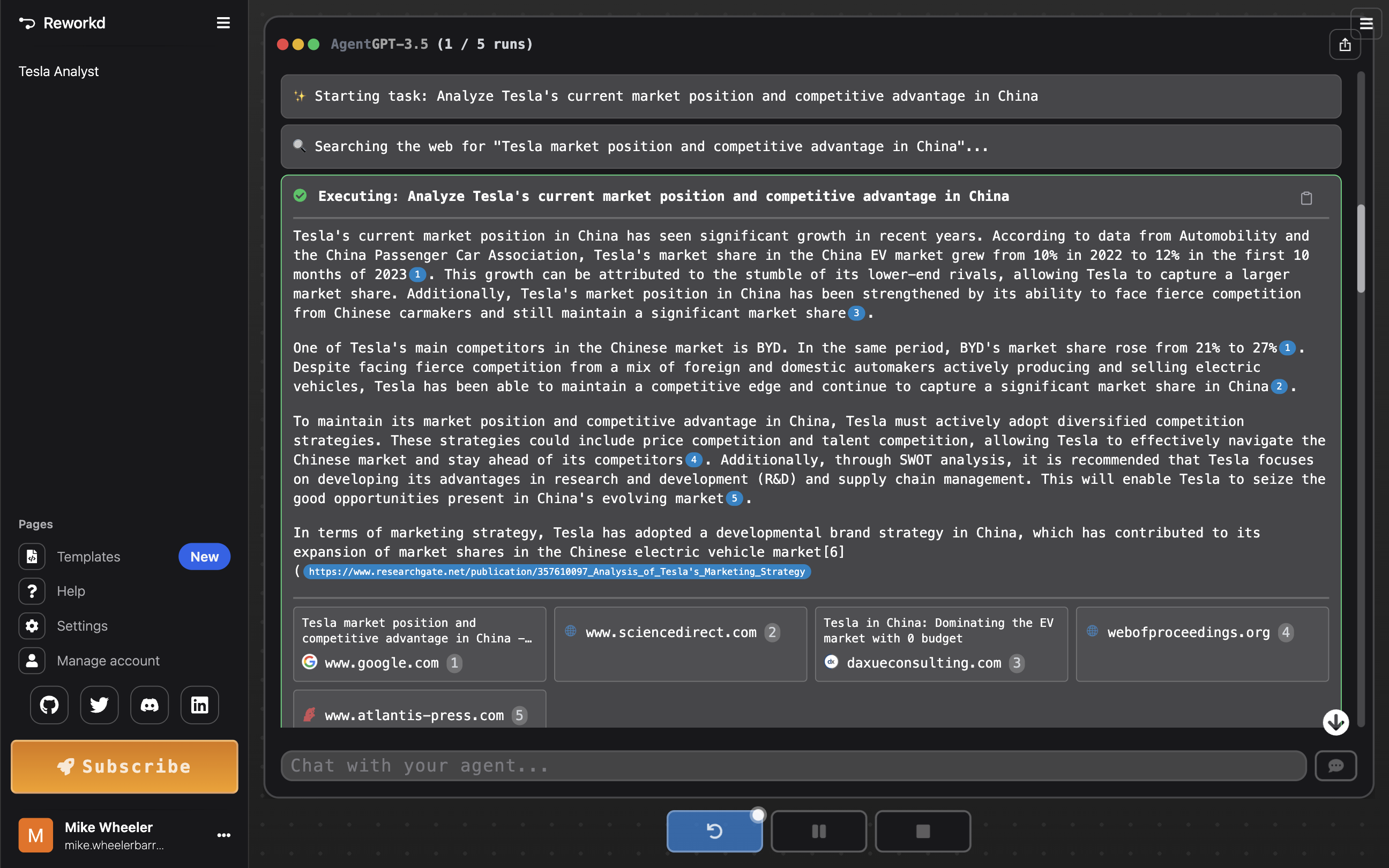Click the vertical scrollbar thumb

[x=1361, y=248]
